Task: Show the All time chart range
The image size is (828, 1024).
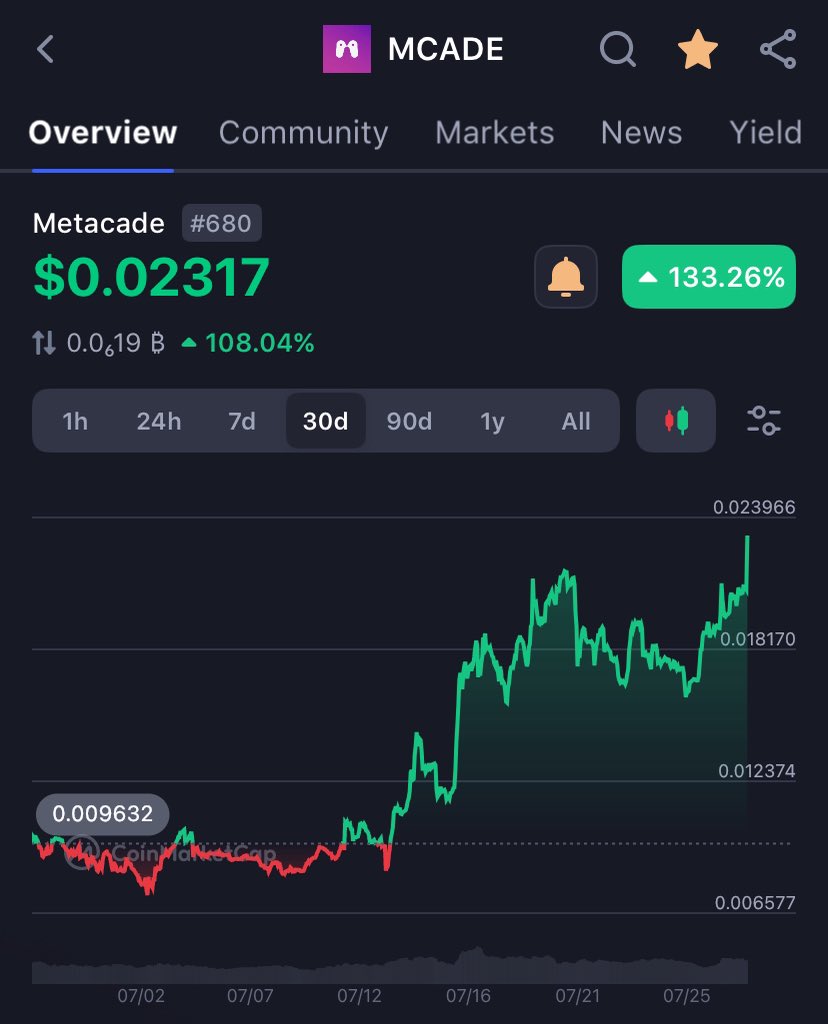Action: click(x=575, y=421)
